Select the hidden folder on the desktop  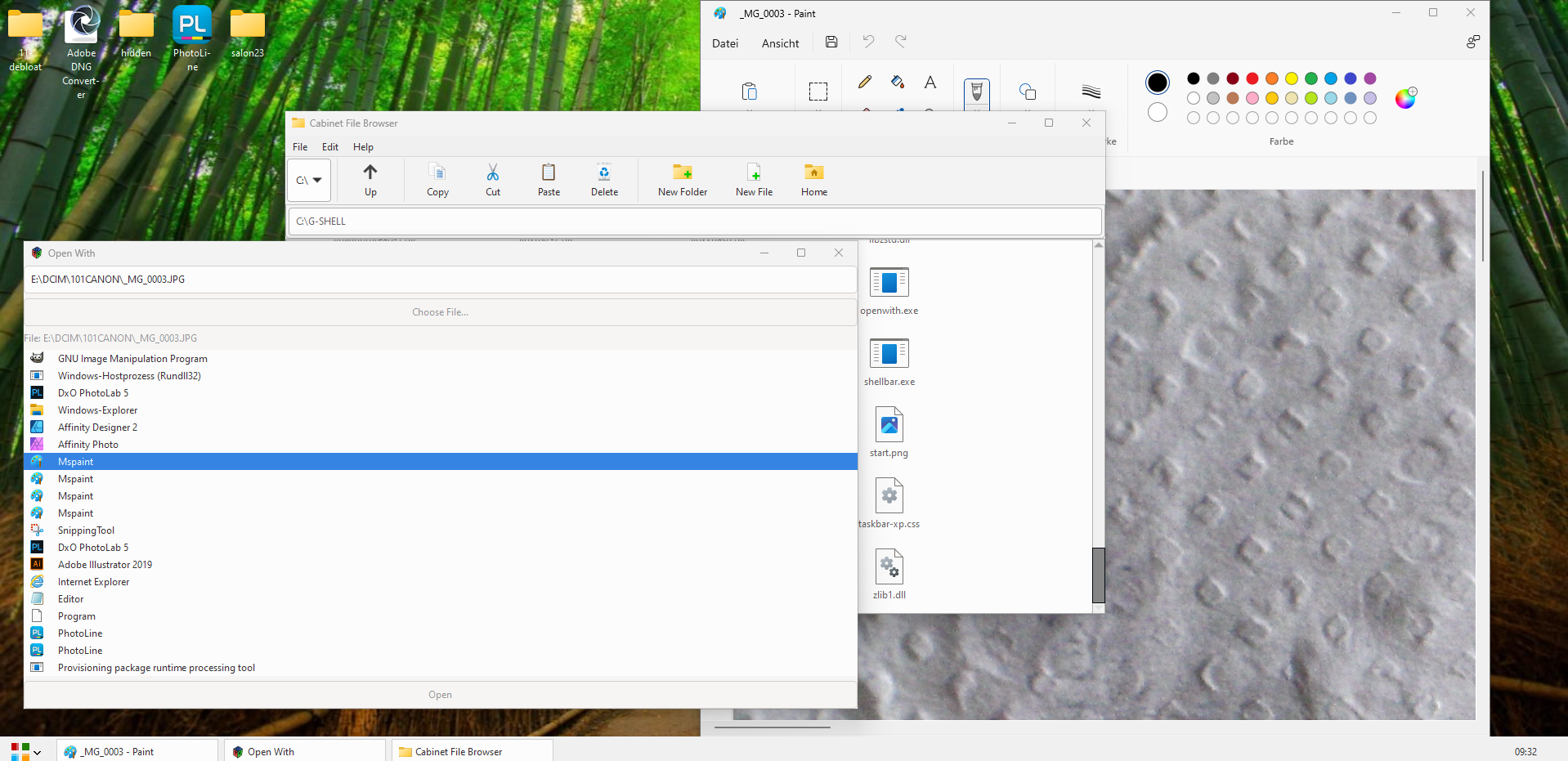137,33
